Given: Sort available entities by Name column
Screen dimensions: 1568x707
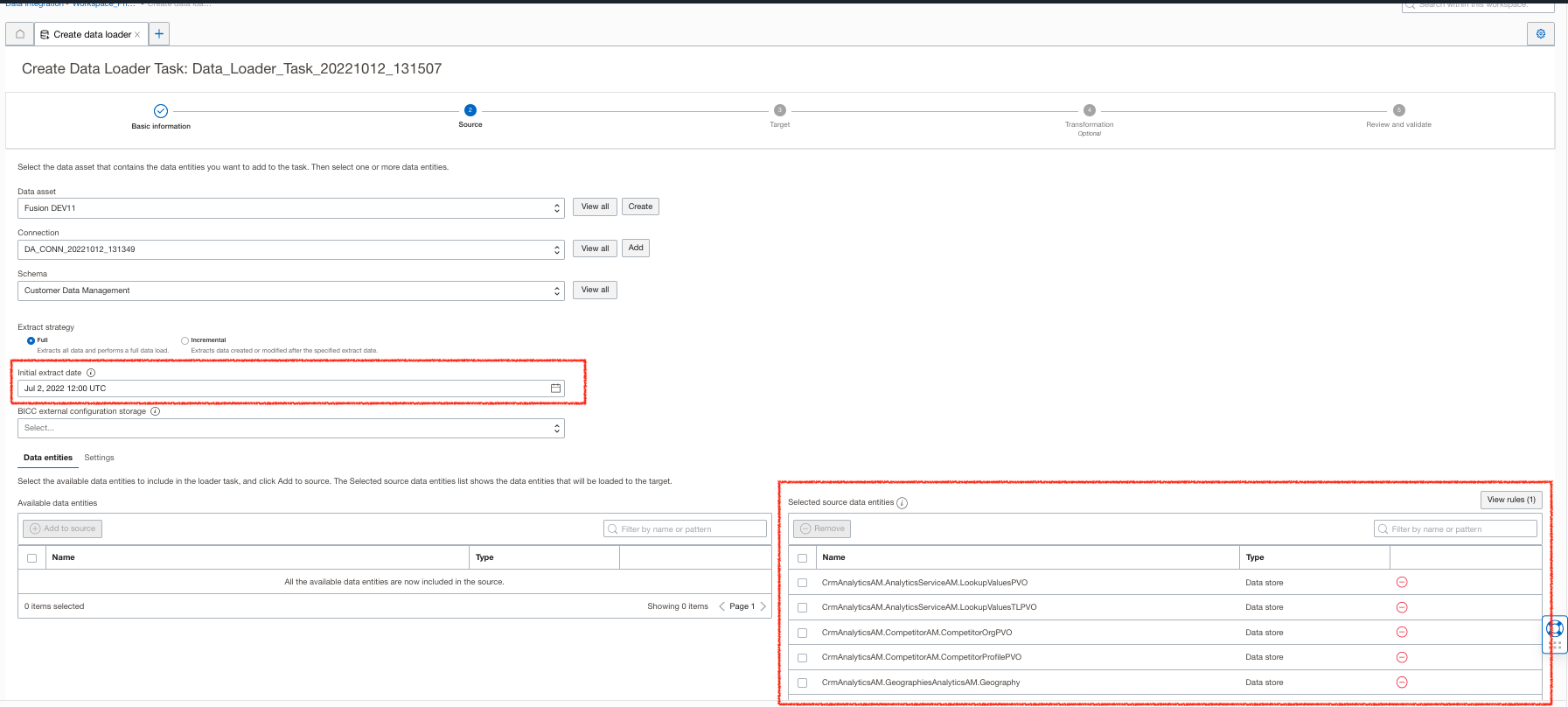Looking at the screenshot, I should [63, 557].
